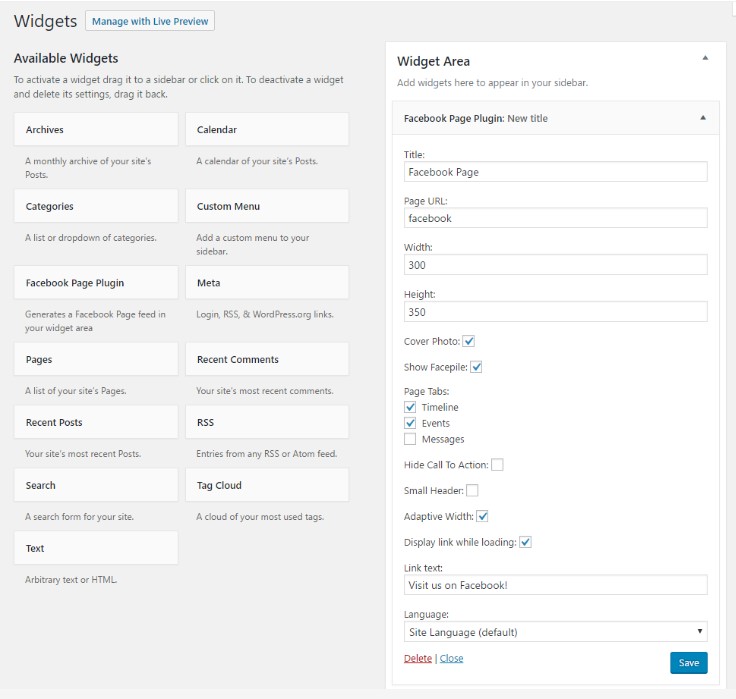The height and width of the screenshot is (699, 736).
Task: Select the Tag Cloud widget
Action: (267, 485)
